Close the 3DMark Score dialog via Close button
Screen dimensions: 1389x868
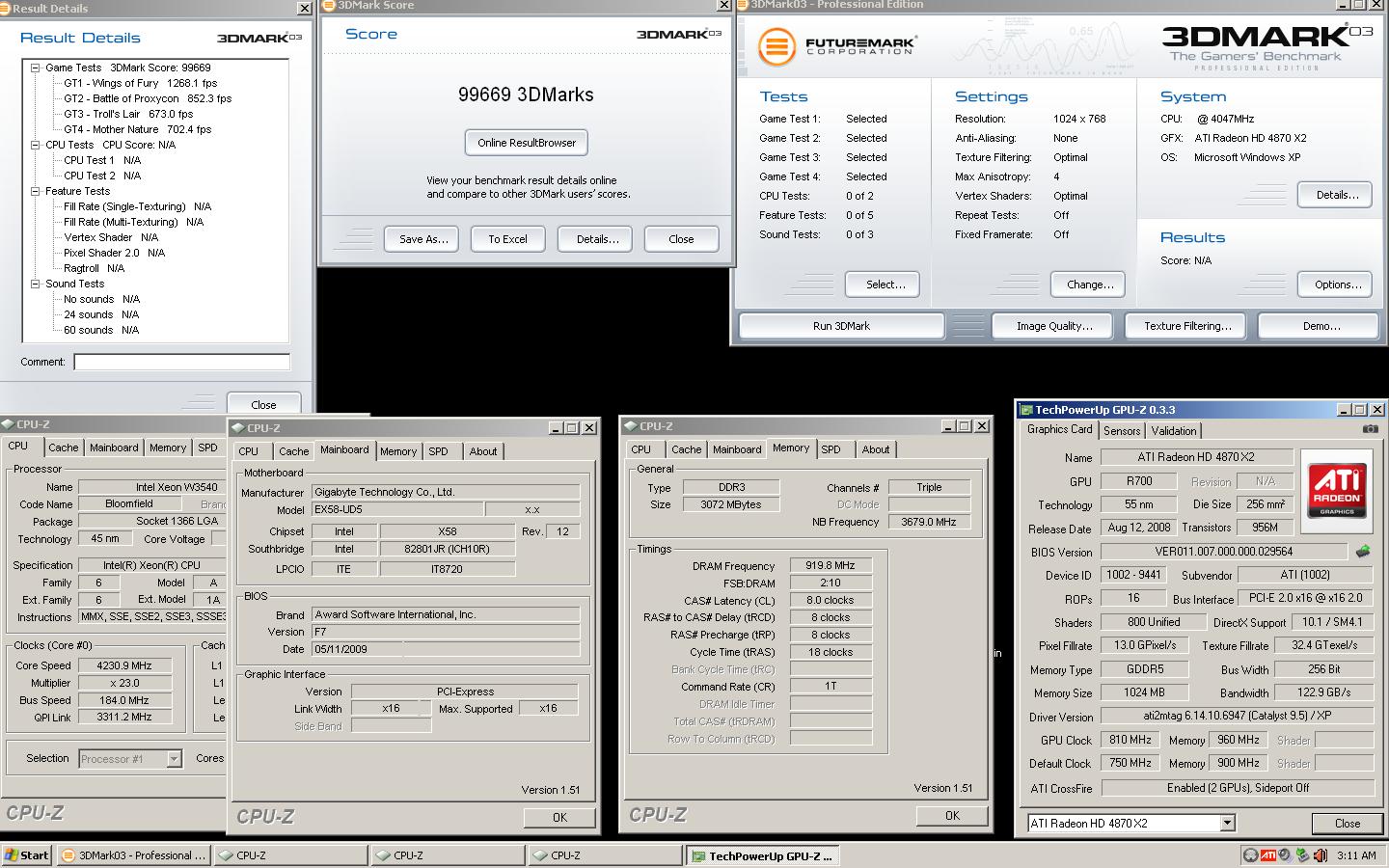coord(681,239)
